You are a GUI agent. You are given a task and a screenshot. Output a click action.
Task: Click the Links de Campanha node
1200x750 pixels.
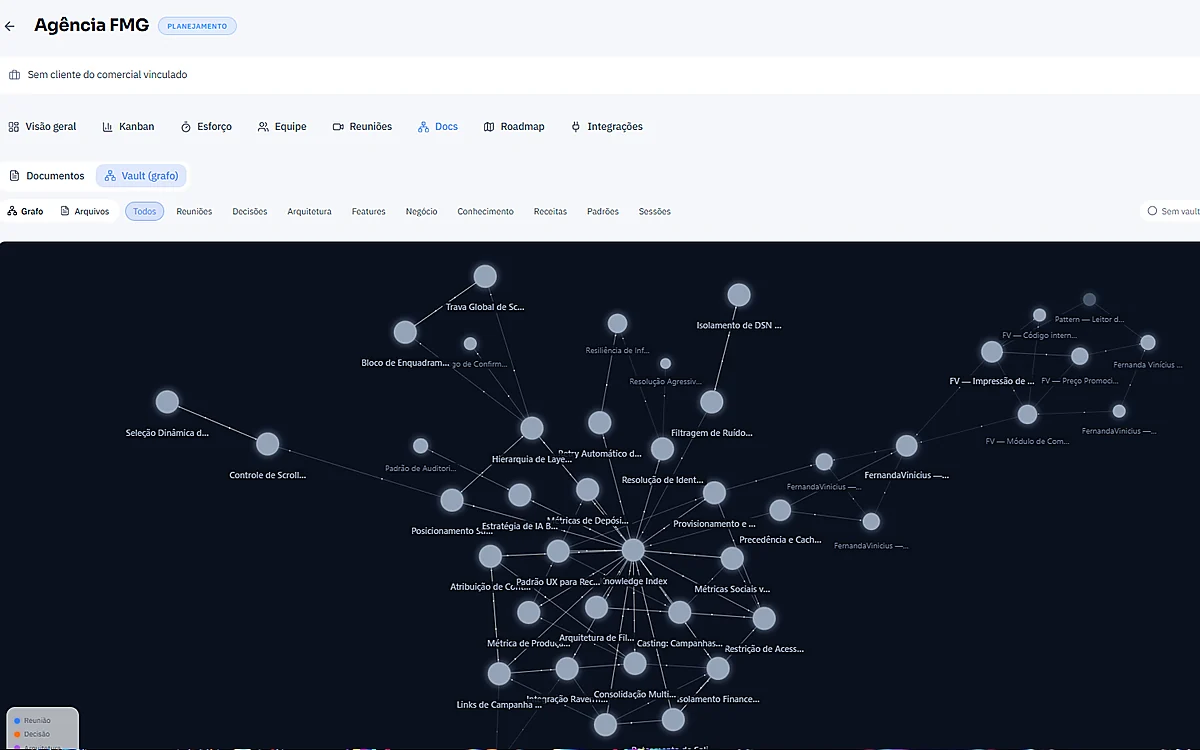tap(499, 674)
